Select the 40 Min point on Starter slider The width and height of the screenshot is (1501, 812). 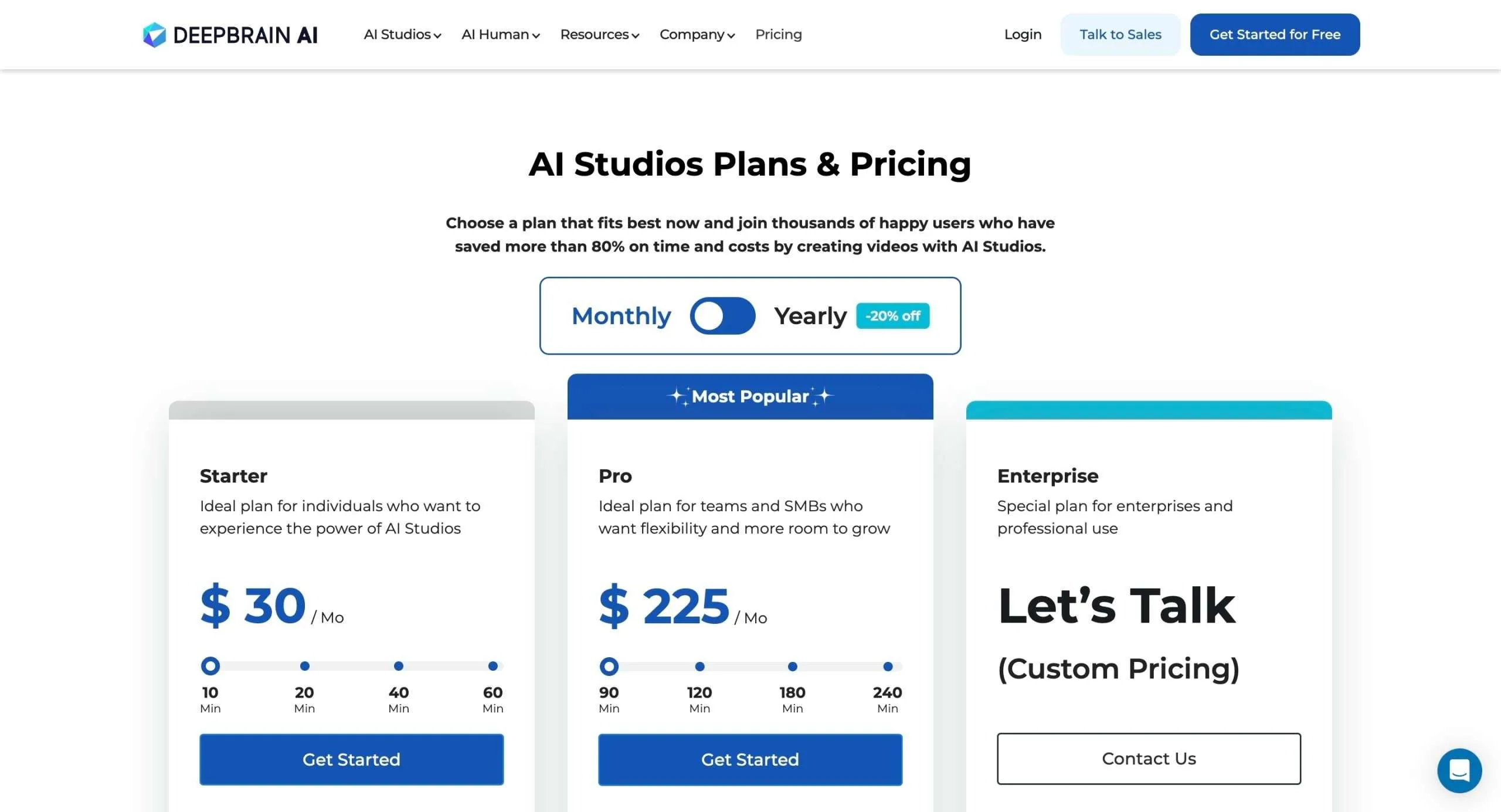click(399, 666)
